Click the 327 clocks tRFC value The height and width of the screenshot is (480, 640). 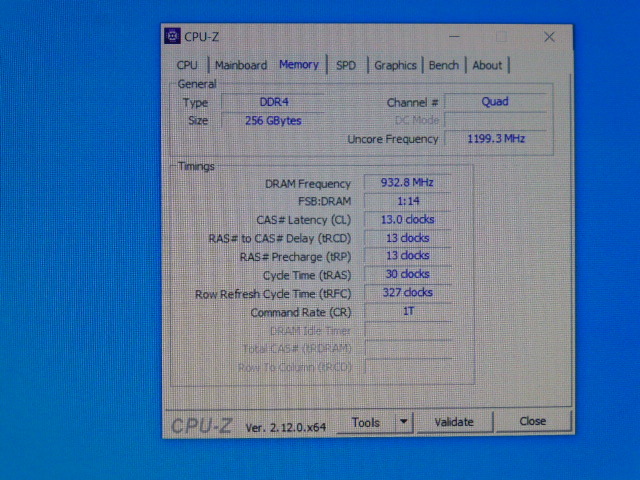coord(407,293)
